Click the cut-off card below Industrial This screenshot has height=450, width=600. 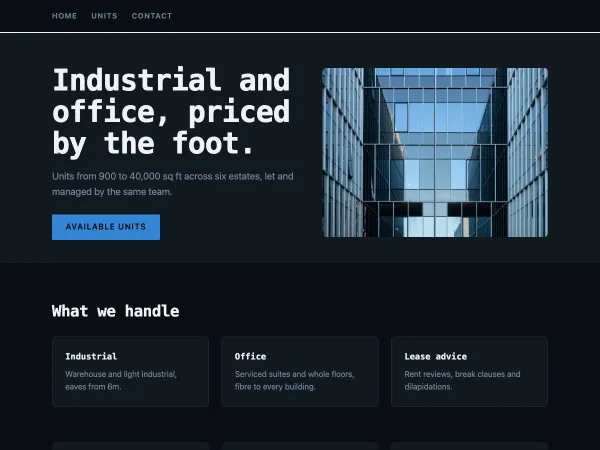[130, 446]
